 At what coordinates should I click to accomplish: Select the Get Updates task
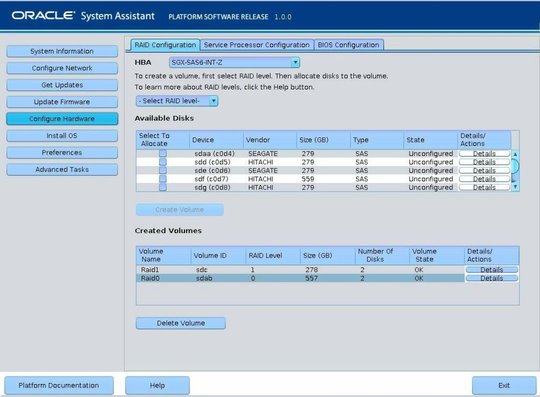62,85
